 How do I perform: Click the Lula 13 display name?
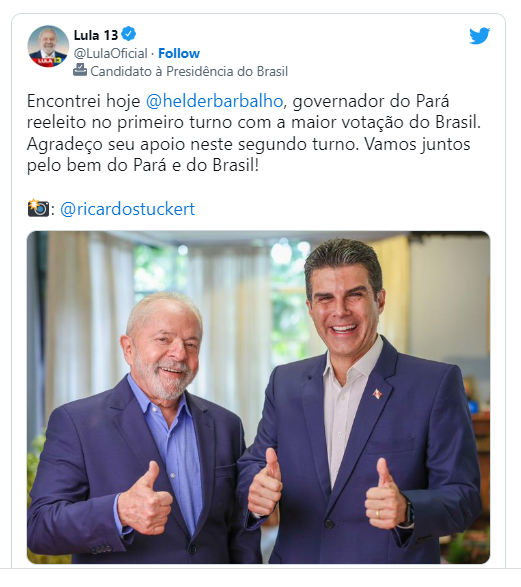96,35
